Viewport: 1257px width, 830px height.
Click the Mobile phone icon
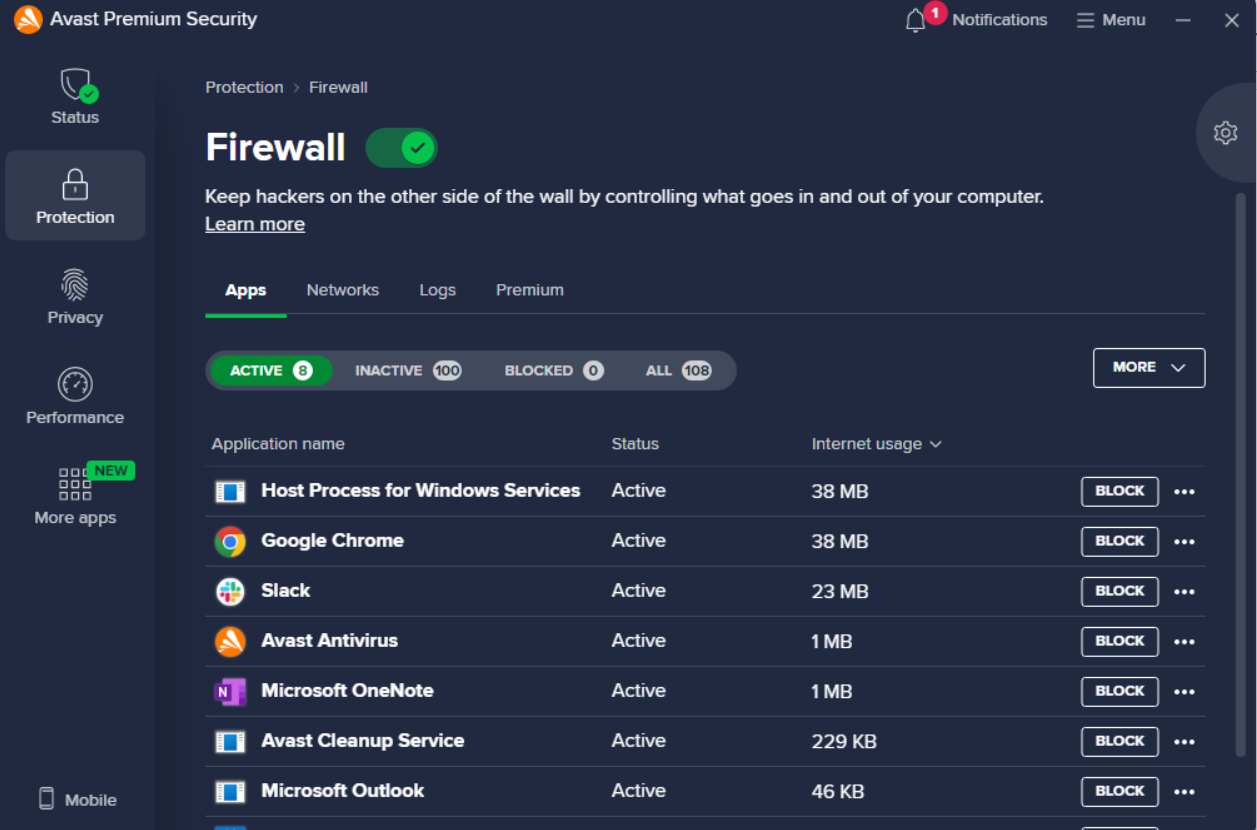[x=46, y=798]
